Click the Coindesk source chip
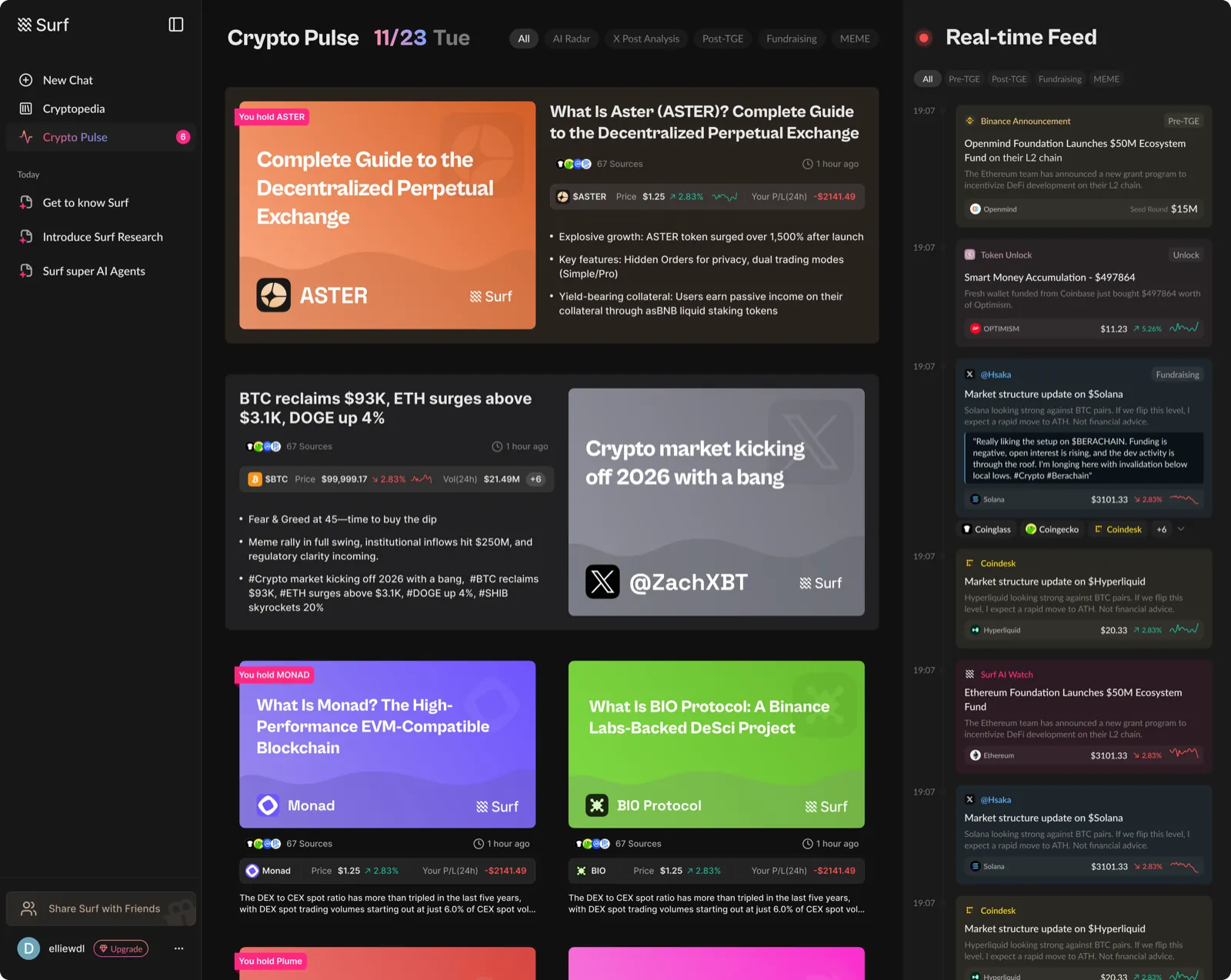Image resolution: width=1231 pixels, height=980 pixels. click(x=1118, y=529)
